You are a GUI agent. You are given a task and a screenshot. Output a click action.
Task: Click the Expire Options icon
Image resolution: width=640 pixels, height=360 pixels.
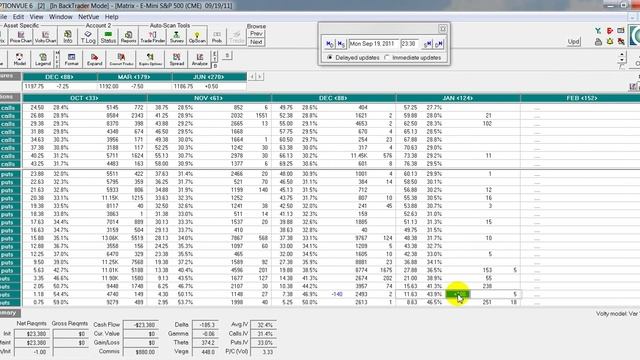click(x=150, y=59)
